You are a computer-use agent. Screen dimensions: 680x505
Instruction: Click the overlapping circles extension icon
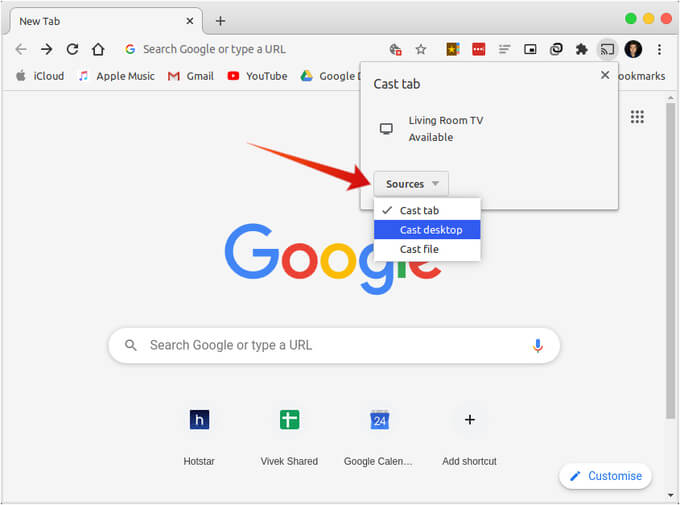[556, 49]
